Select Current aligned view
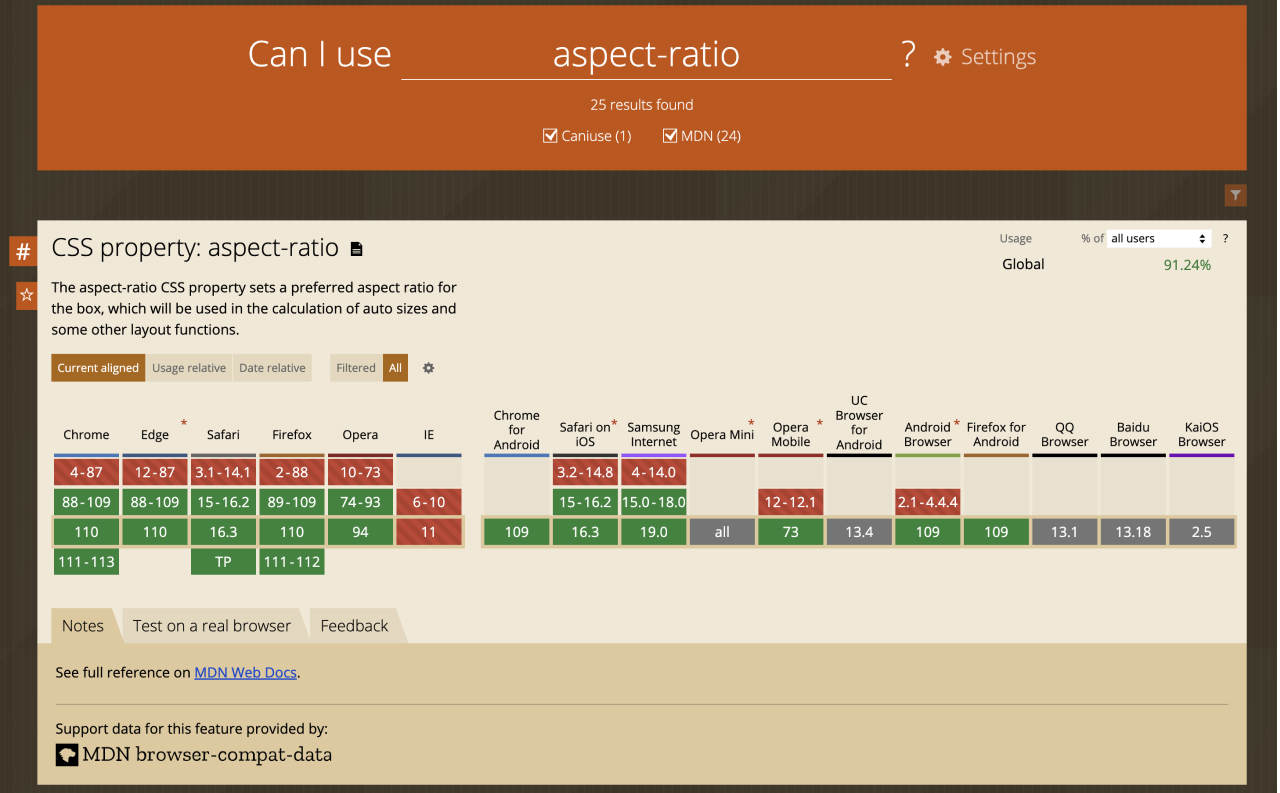 tap(97, 368)
